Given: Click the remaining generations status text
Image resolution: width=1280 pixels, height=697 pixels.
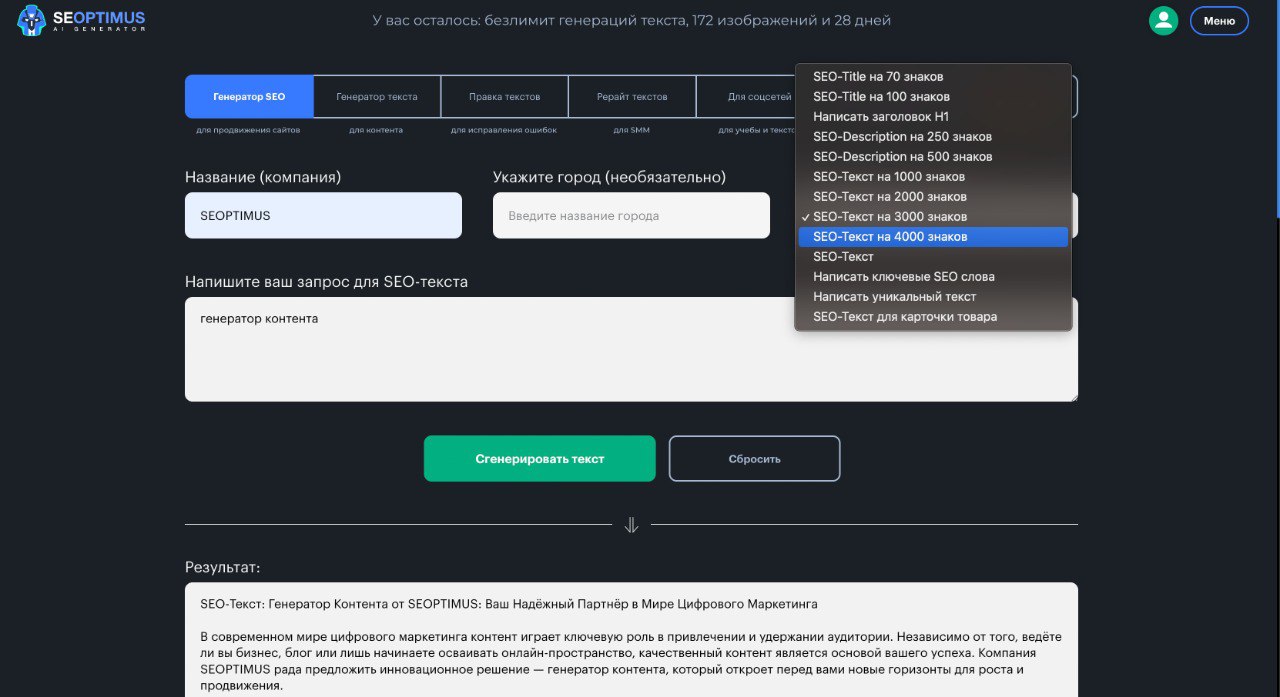Looking at the screenshot, I should point(631,20).
